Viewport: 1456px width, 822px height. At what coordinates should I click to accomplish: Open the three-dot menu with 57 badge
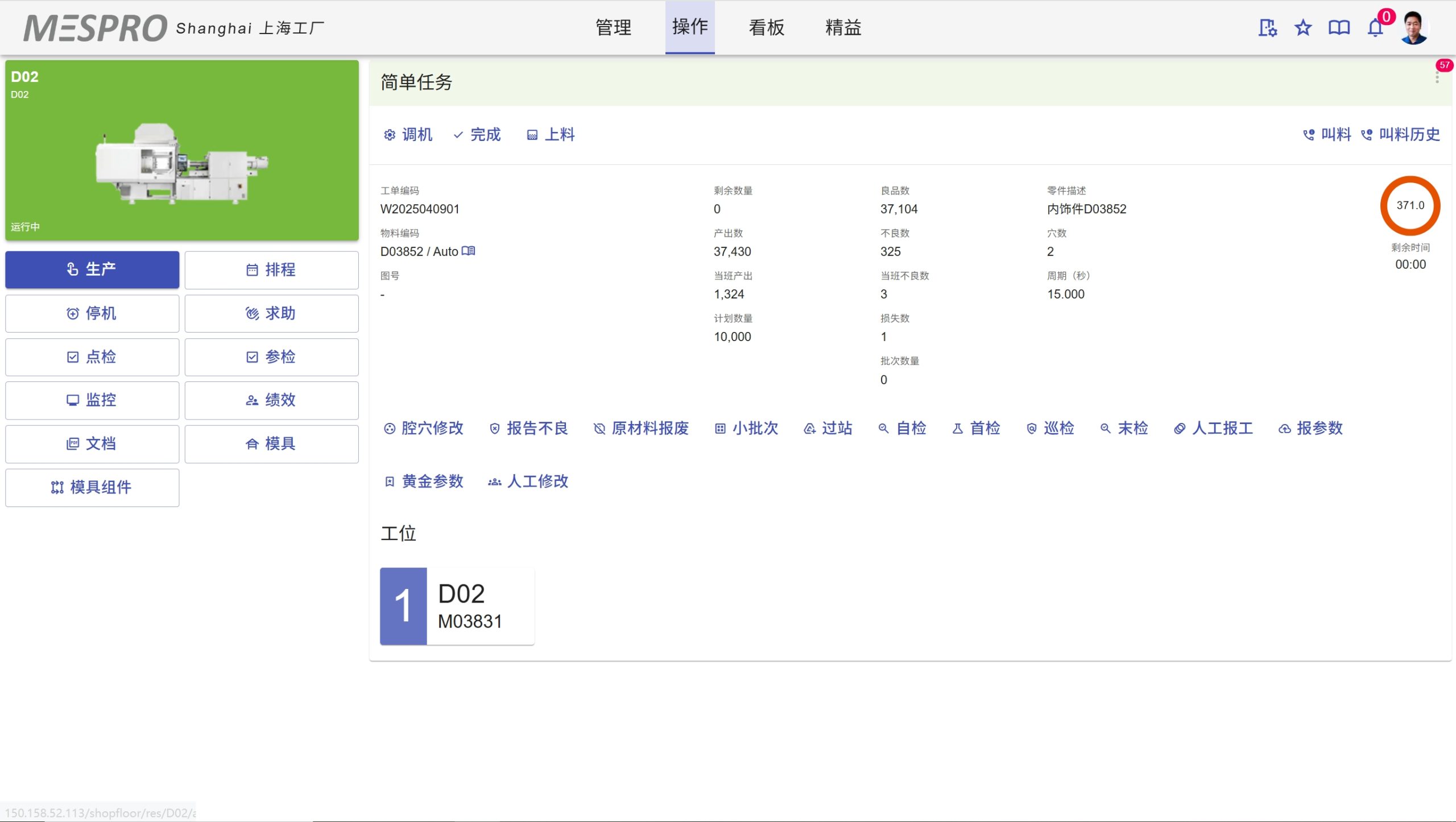coord(1437,77)
